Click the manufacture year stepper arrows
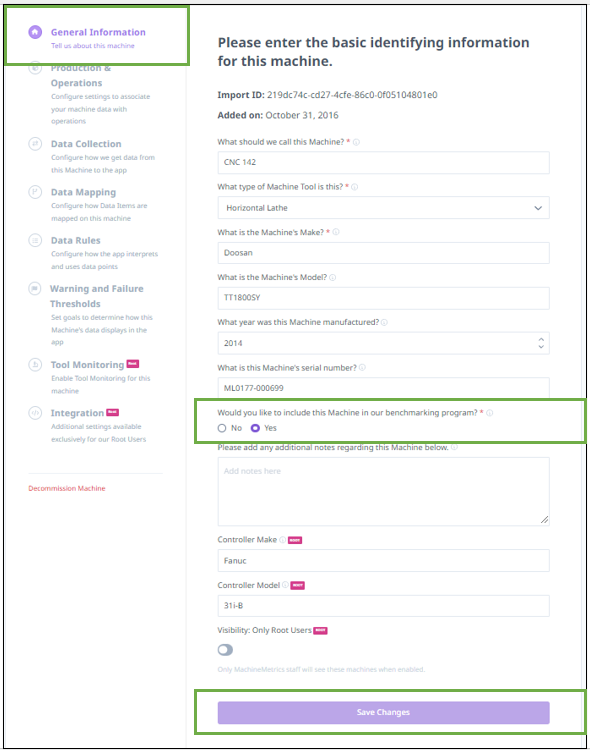 [x=541, y=343]
